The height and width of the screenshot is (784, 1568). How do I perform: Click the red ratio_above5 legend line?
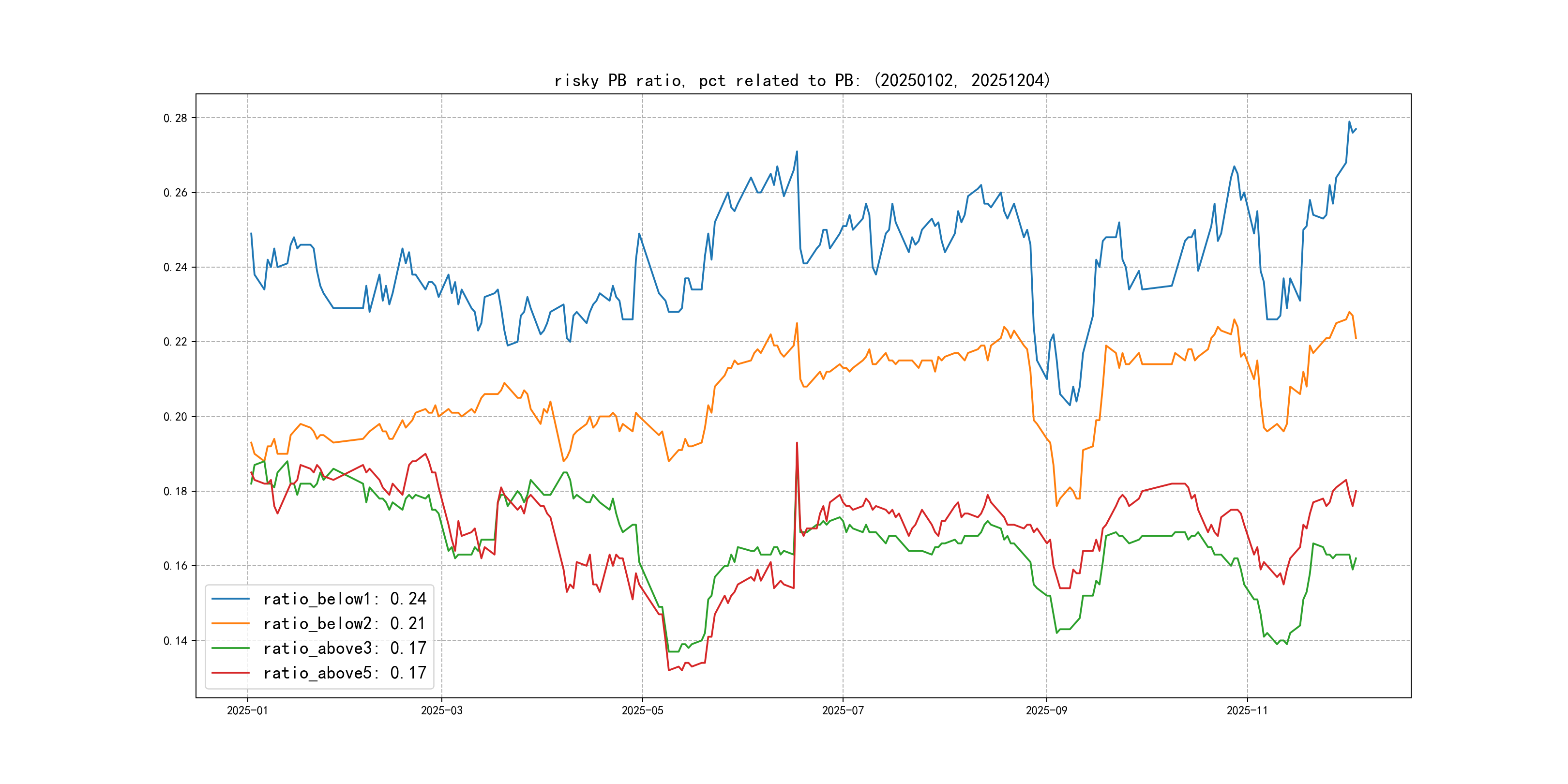(x=230, y=673)
